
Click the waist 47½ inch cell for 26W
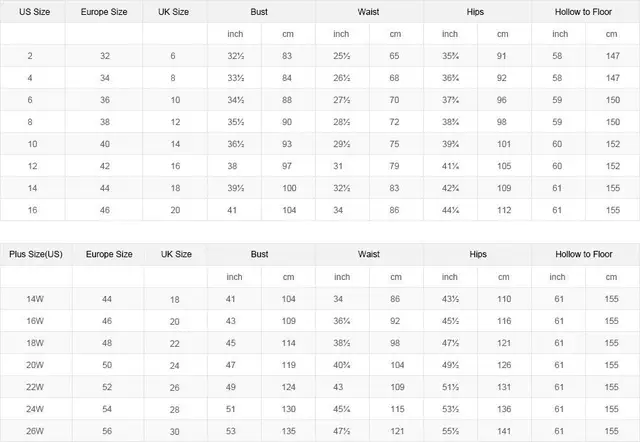tap(342, 431)
